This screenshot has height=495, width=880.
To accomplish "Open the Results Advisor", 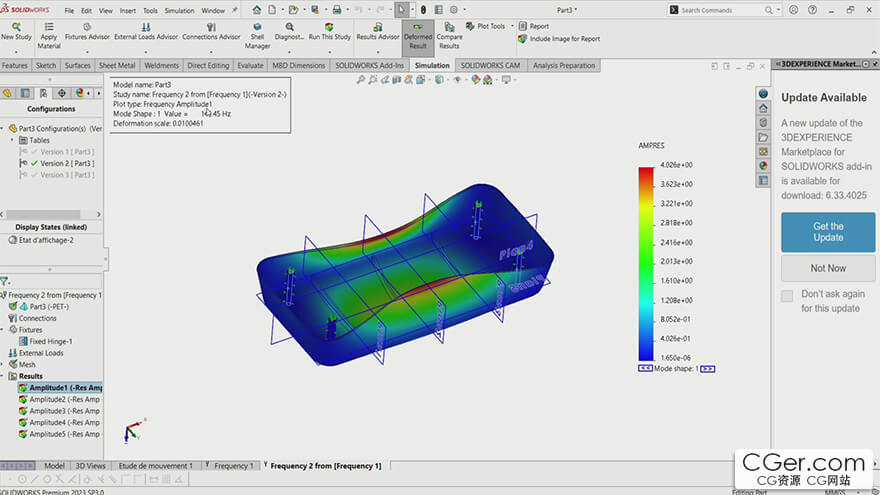I will (x=378, y=28).
